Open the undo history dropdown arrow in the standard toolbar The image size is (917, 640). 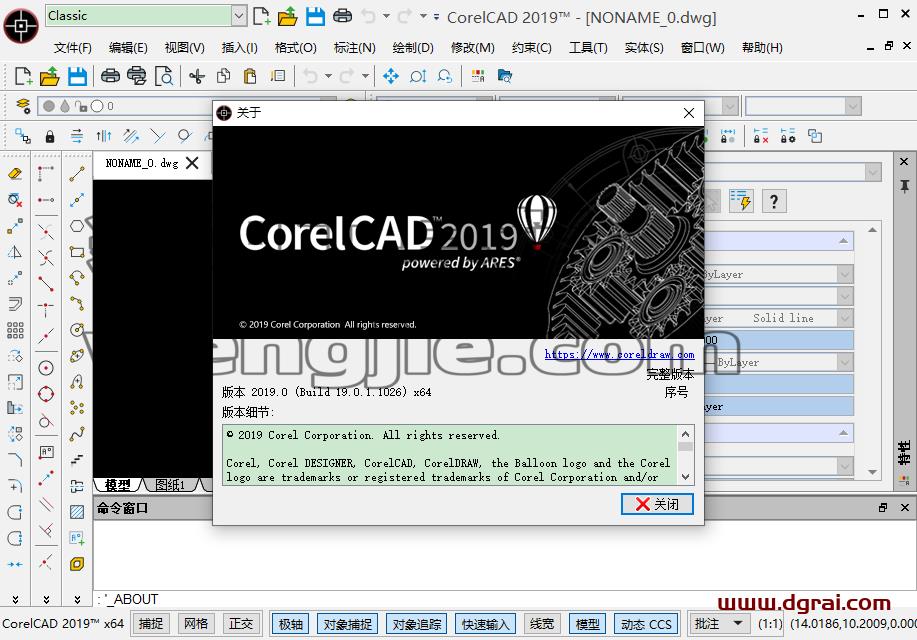tap(328, 76)
